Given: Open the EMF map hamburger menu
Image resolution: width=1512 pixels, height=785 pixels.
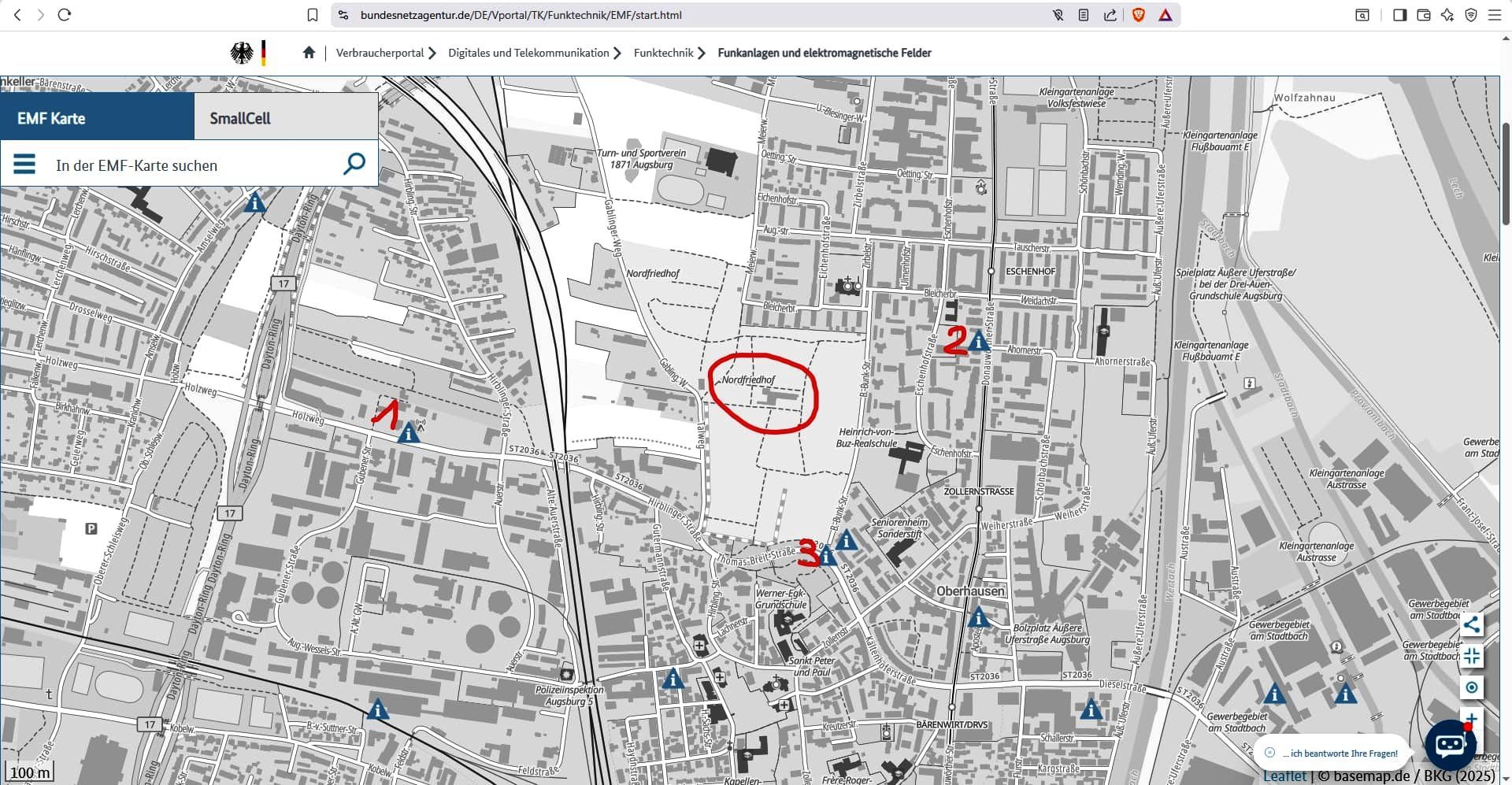Looking at the screenshot, I should (24, 165).
